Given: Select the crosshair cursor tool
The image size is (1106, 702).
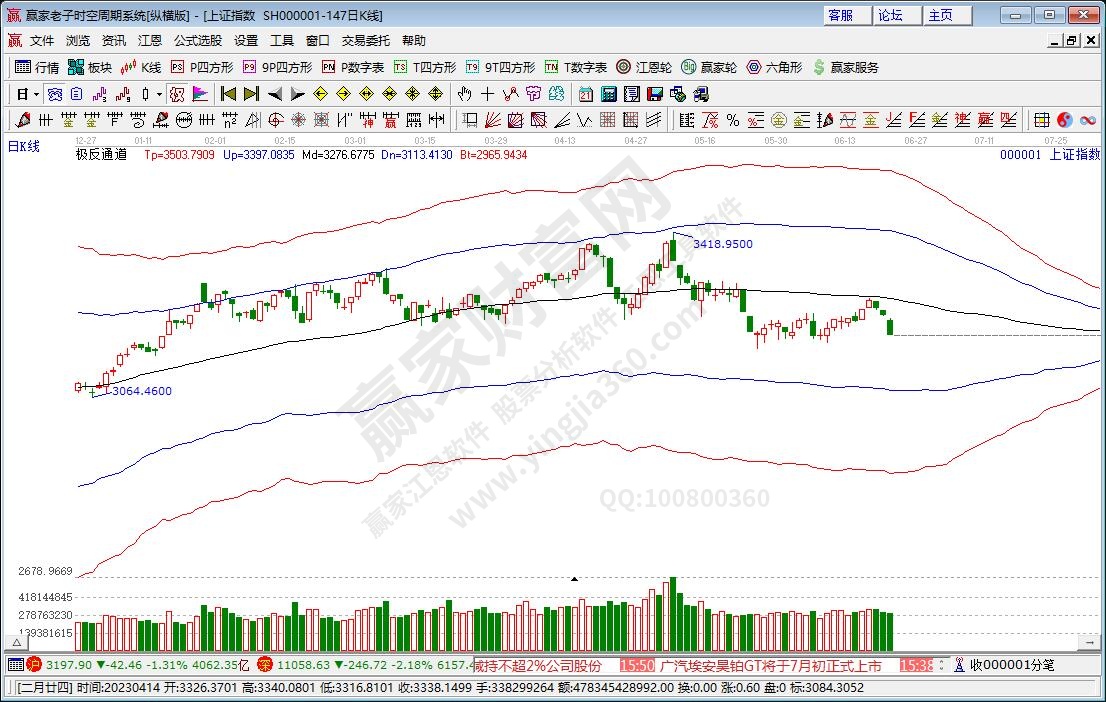Looking at the screenshot, I should tap(487, 94).
